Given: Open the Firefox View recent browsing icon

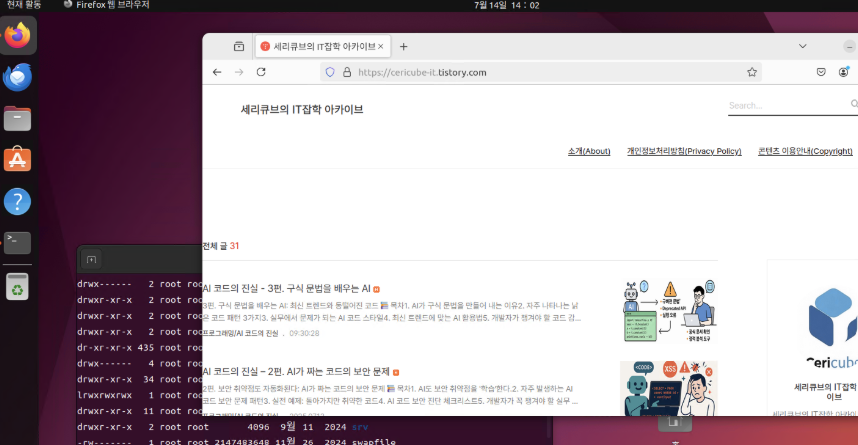Looking at the screenshot, I should [239, 47].
